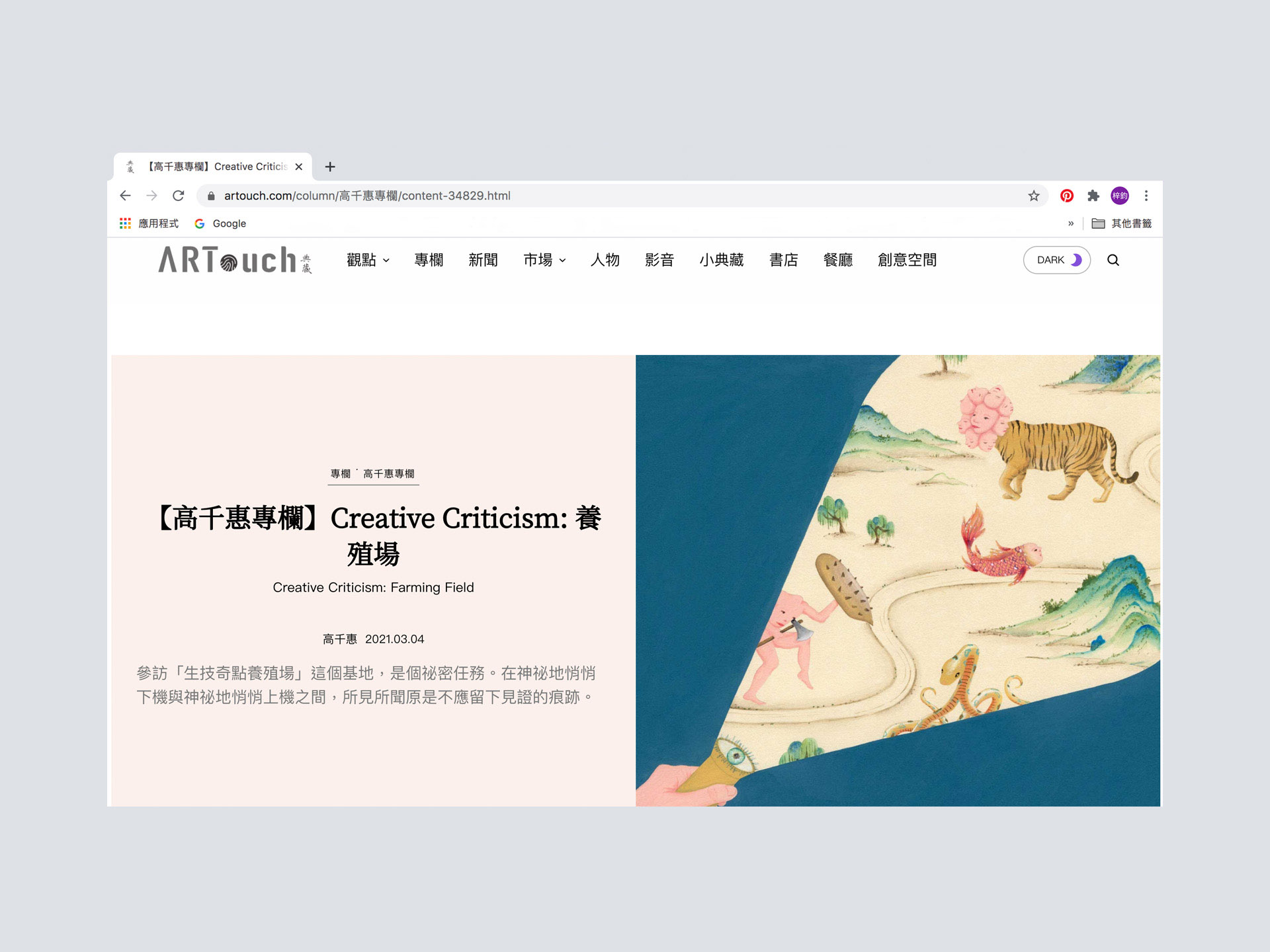Open the Pinterest extension icon

tap(1066, 196)
